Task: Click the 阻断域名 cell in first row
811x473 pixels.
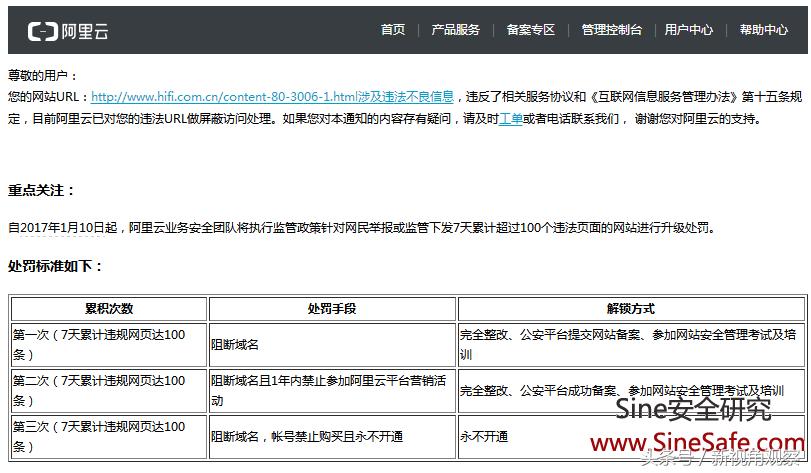Action: [x=332, y=345]
